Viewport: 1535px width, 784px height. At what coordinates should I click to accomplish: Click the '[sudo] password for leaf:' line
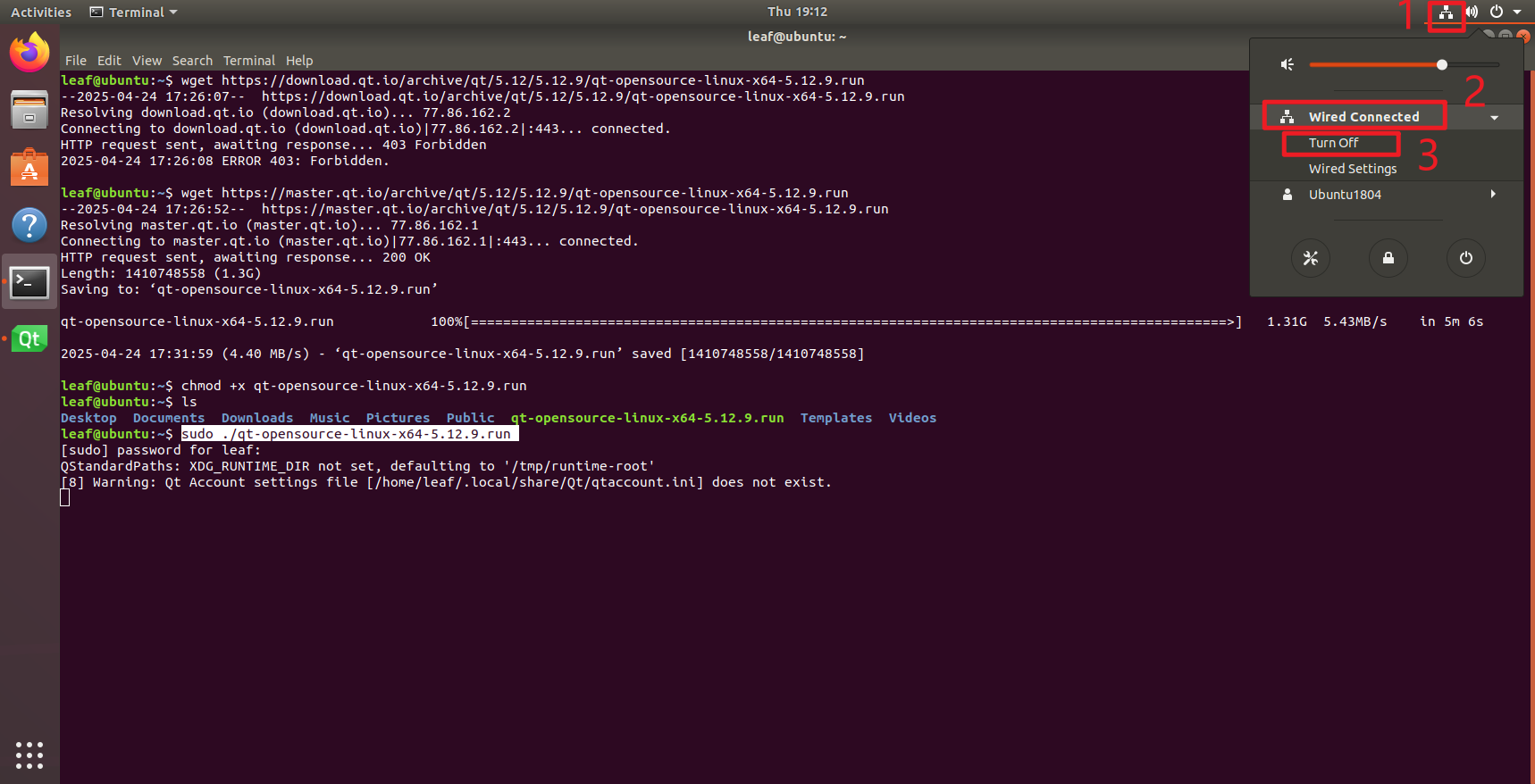[161, 450]
